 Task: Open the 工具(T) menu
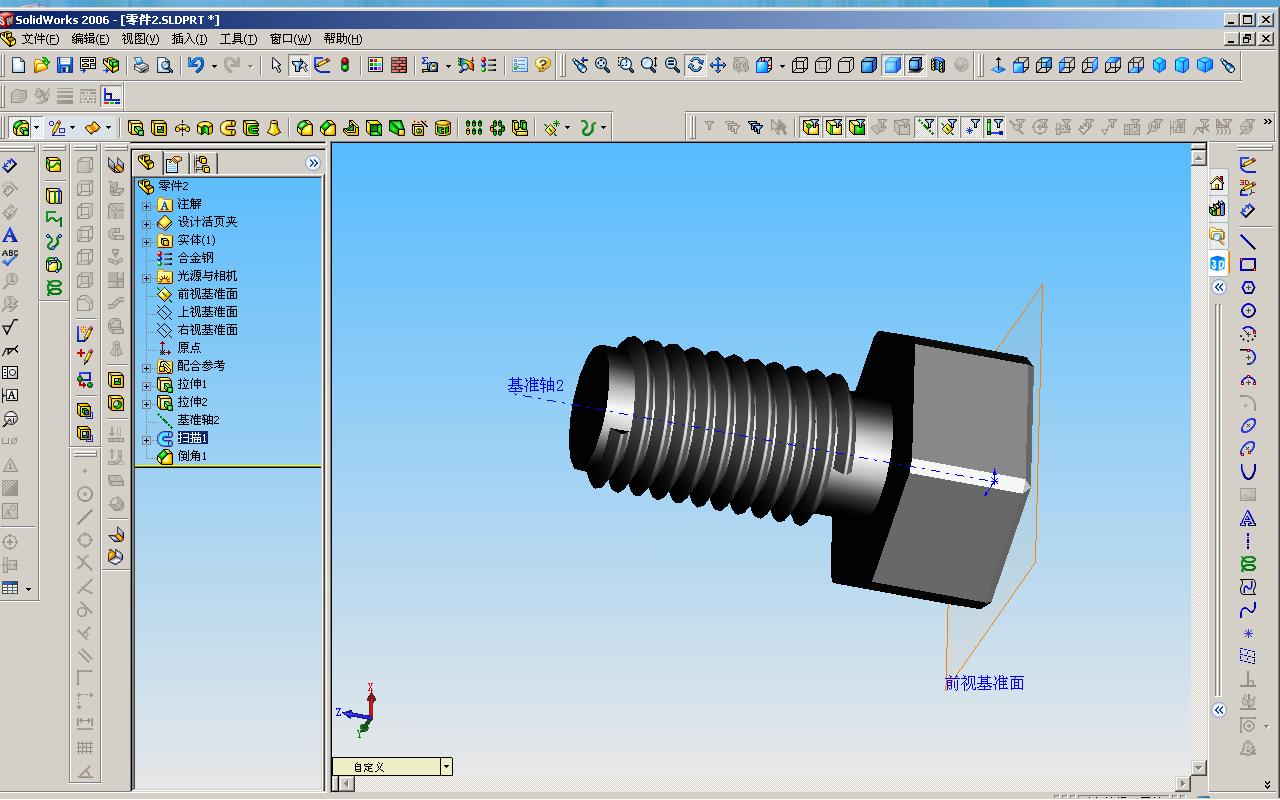coord(238,39)
